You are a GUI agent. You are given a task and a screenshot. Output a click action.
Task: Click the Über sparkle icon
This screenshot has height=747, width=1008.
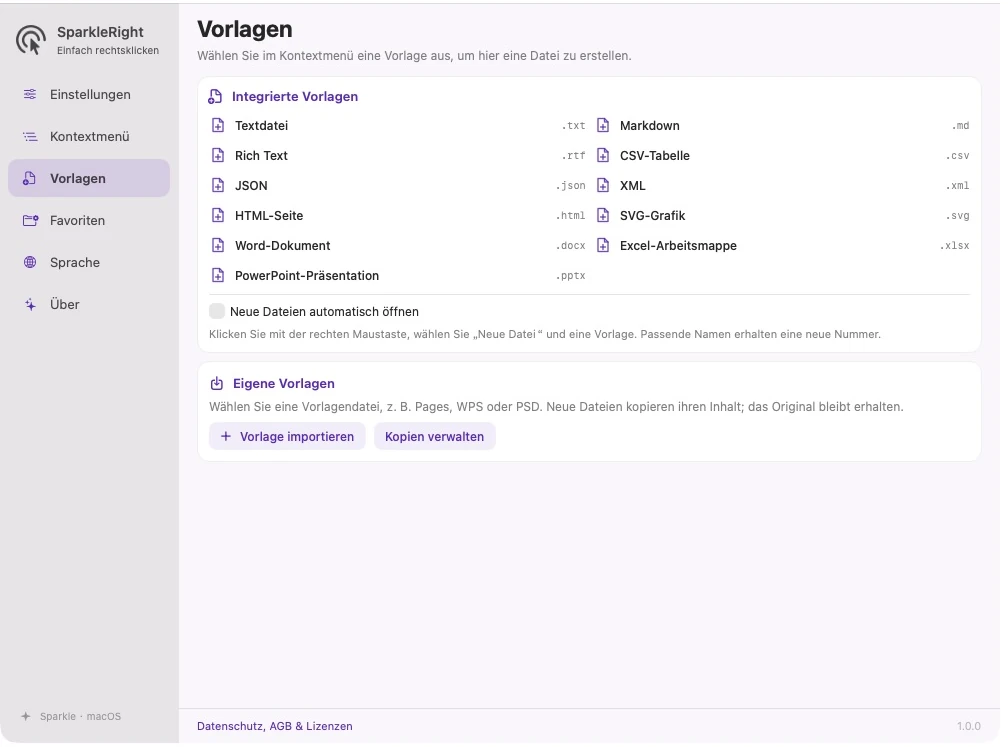point(30,305)
